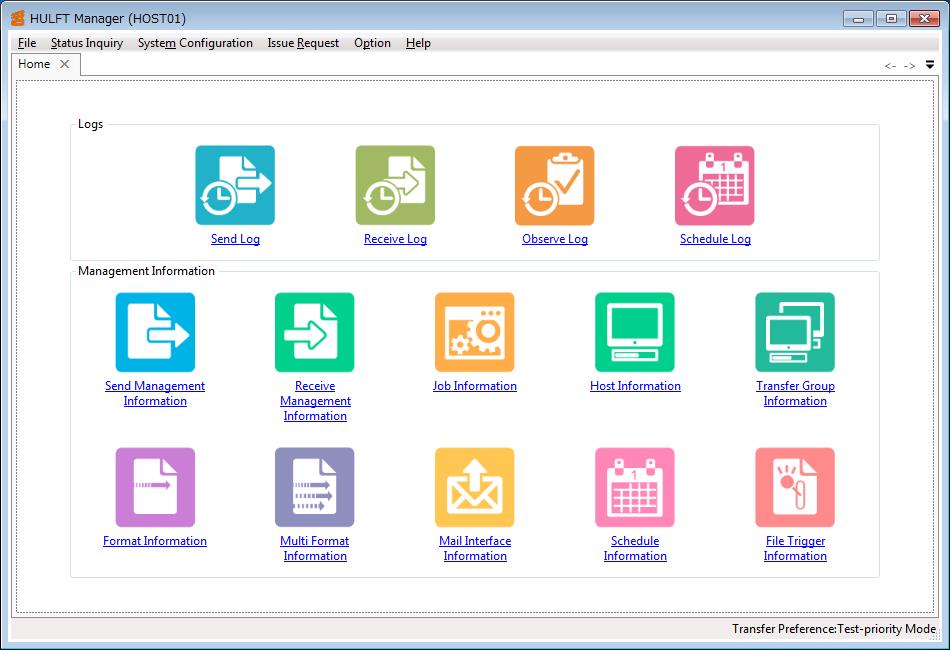Follow the File Trigger Information link
This screenshot has height=650, width=950.
[x=795, y=548]
